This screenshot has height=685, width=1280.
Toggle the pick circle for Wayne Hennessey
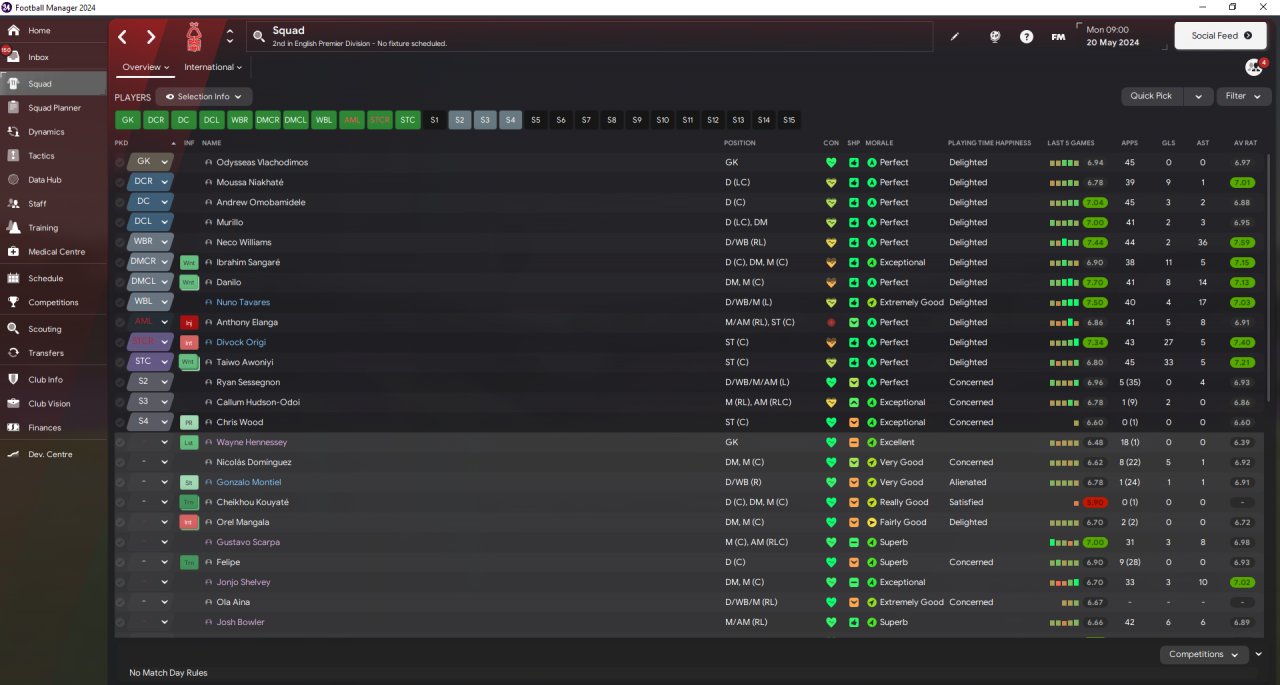[x=120, y=442]
